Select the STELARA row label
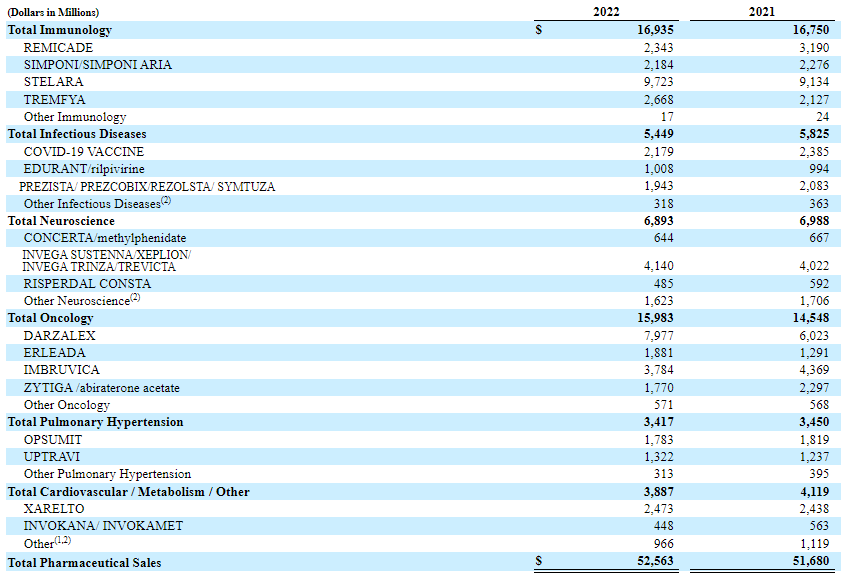Image resolution: width=841 pixels, height=578 pixels. tap(54, 82)
